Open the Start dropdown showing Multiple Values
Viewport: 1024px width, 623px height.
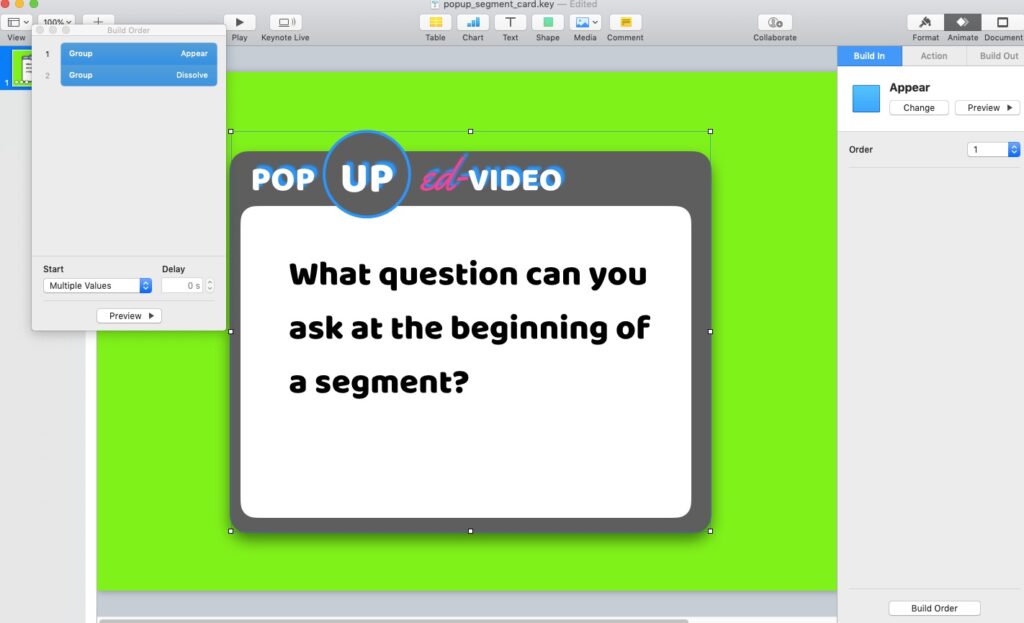coord(97,285)
